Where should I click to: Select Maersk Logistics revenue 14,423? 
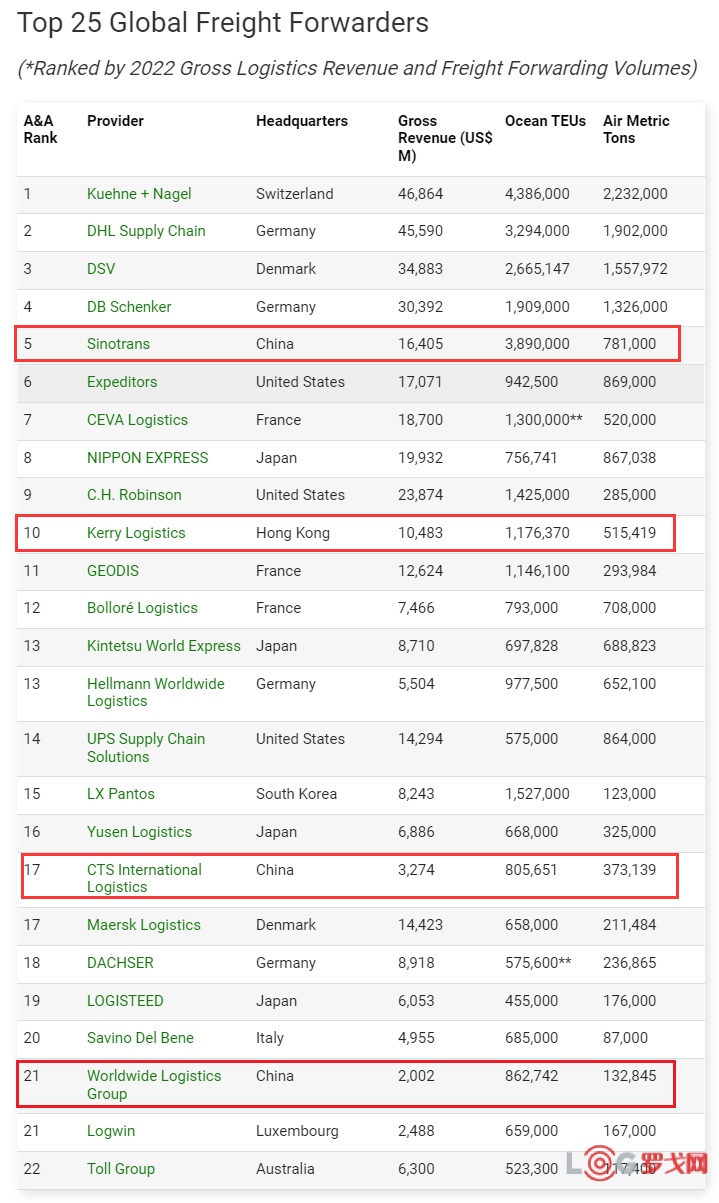tap(420, 925)
